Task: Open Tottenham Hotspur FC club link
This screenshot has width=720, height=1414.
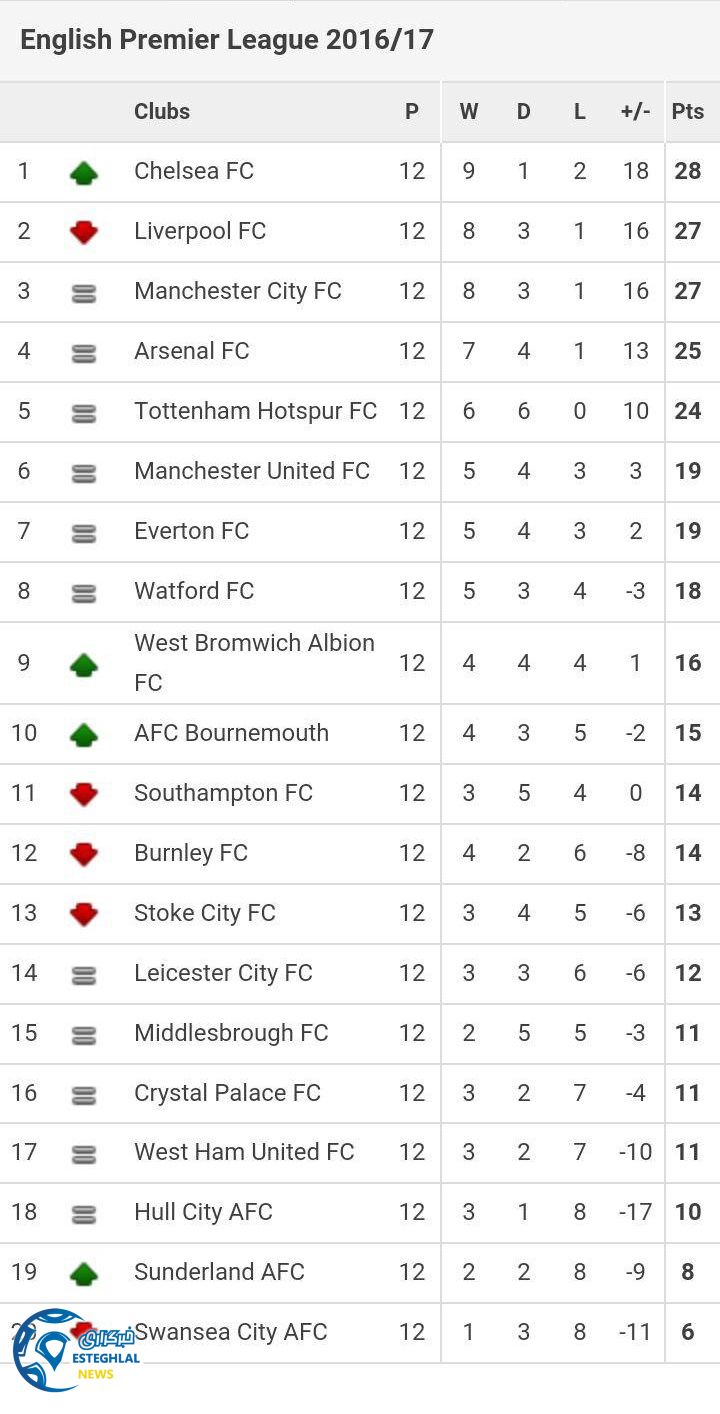Action: [255, 411]
